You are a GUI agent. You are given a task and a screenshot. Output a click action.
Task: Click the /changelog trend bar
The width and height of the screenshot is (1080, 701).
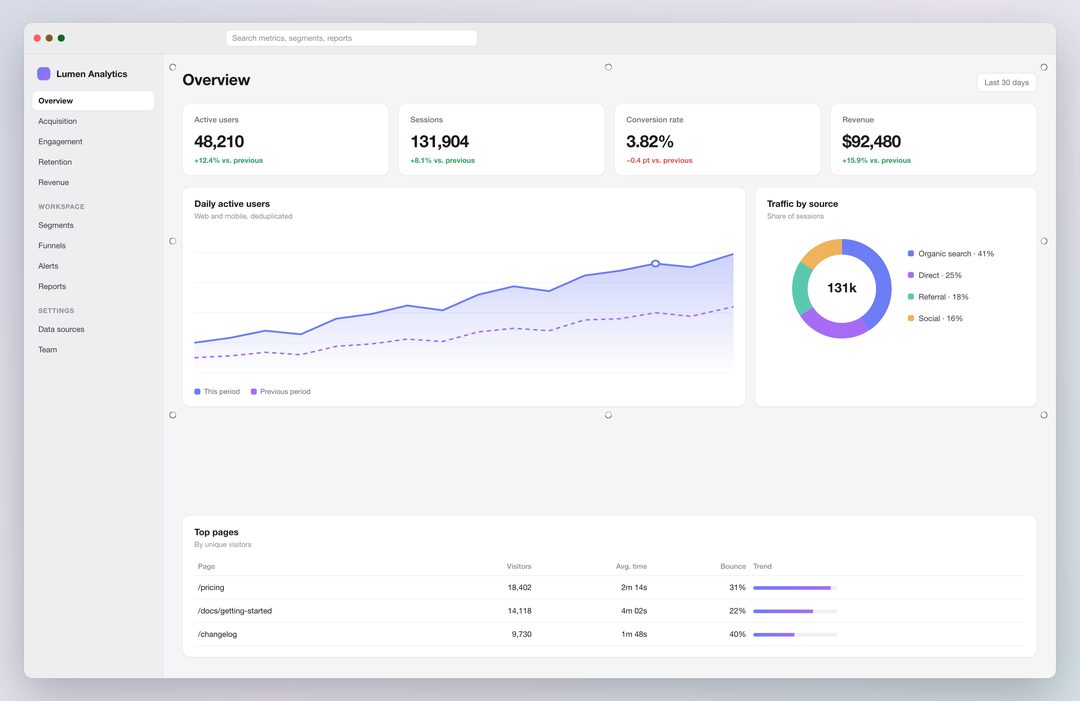(x=795, y=634)
